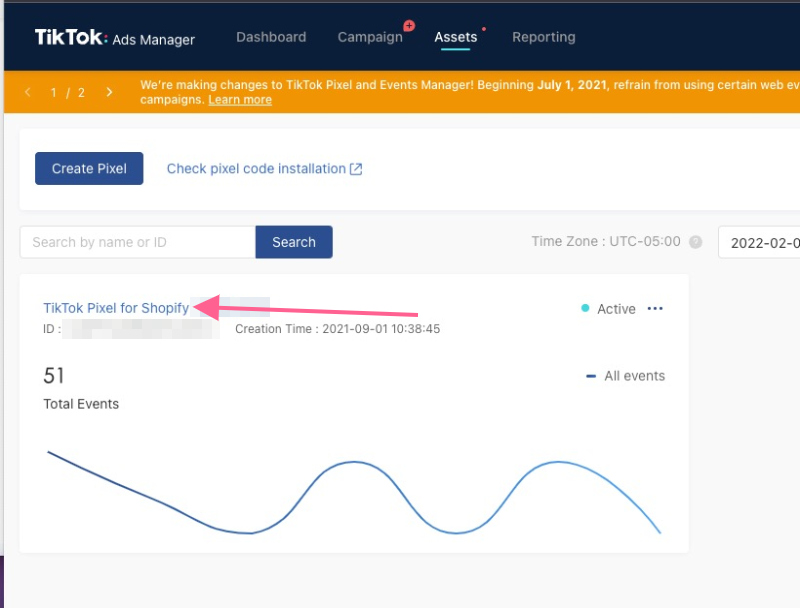Click the TikTok Ads Manager logo

(115, 37)
